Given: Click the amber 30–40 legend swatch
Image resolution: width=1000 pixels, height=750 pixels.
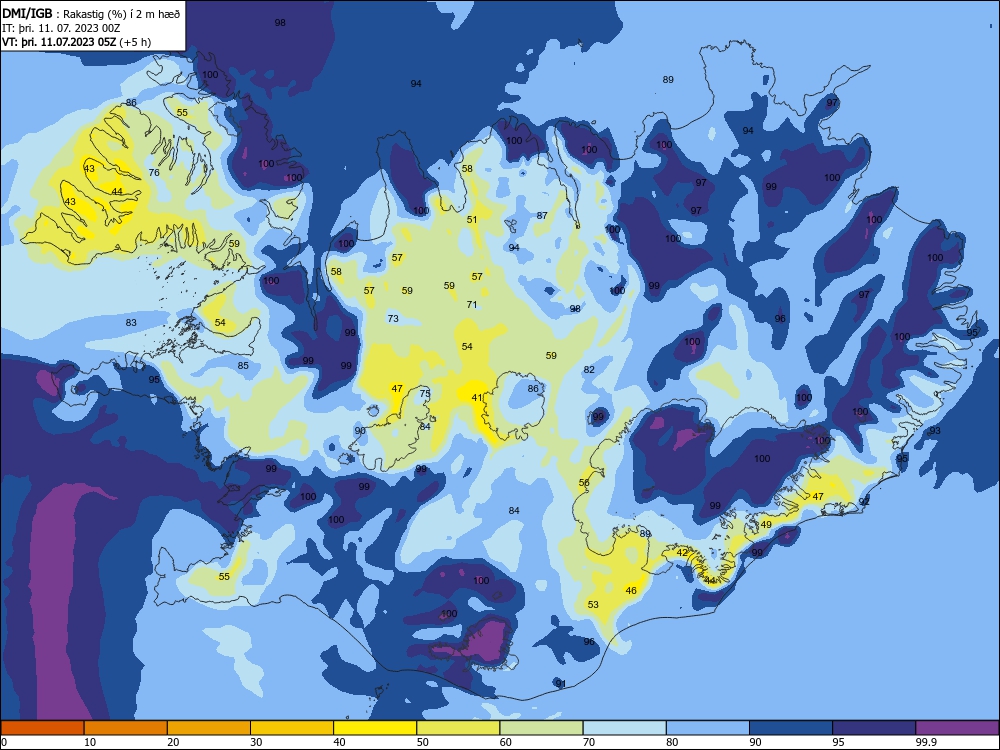Looking at the screenshot, I should point(292,728).
